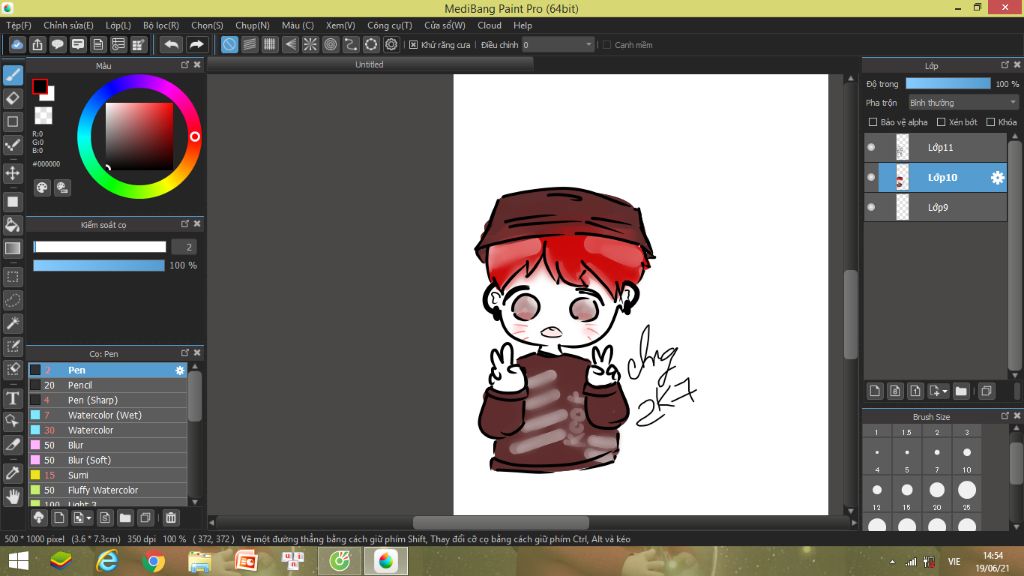Open Pen brush settings gear

tap(180, 370)
